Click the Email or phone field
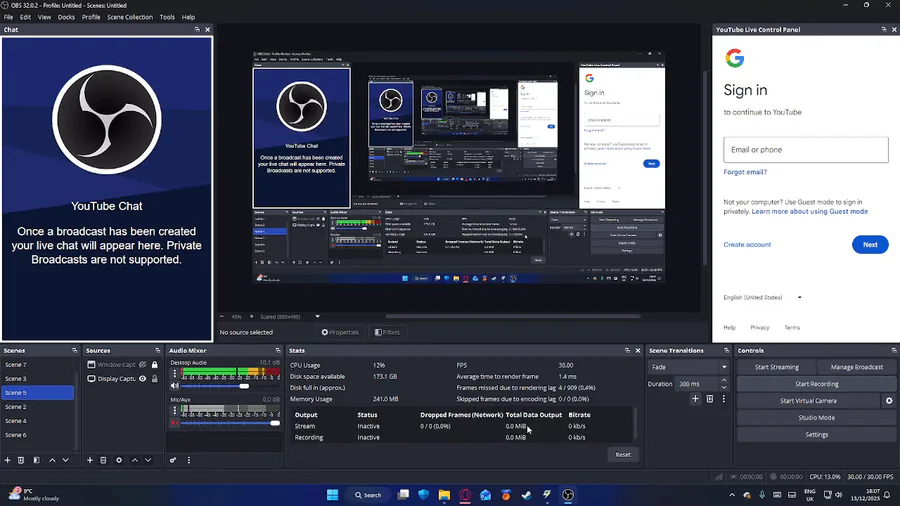 coord(805,150)
